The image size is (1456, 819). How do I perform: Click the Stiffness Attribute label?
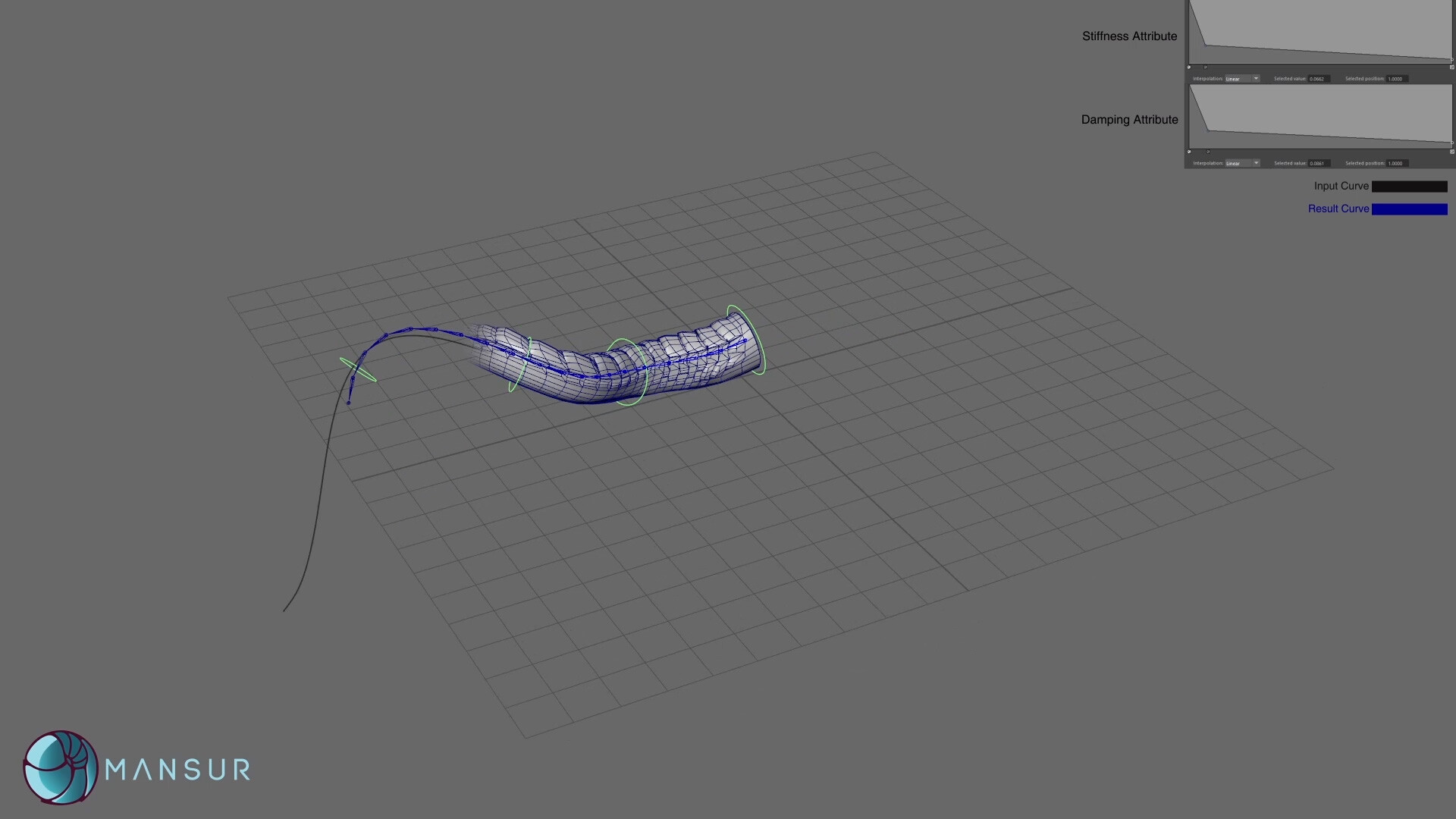coord(1129,36)
